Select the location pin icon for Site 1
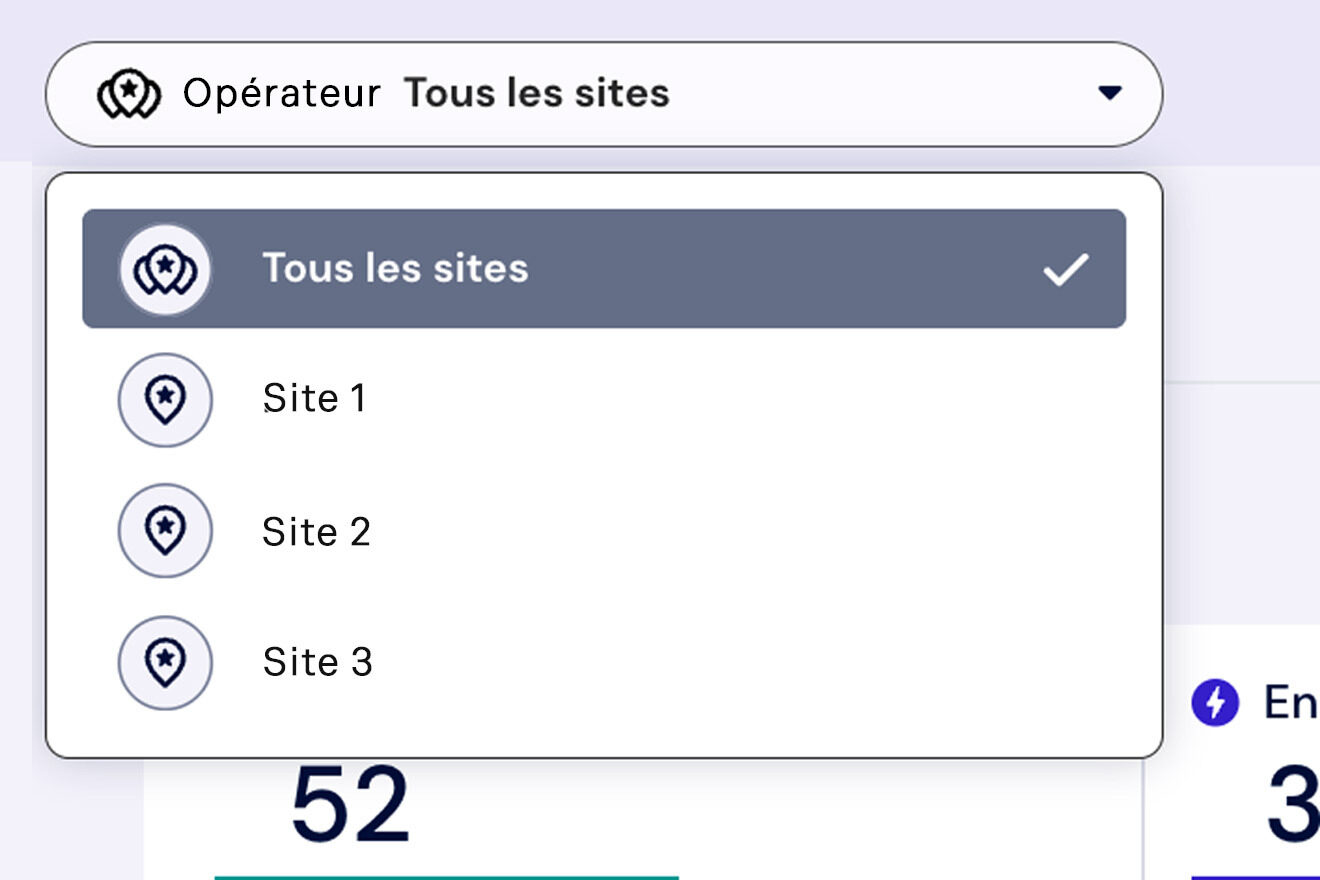 tap(165, 398)
